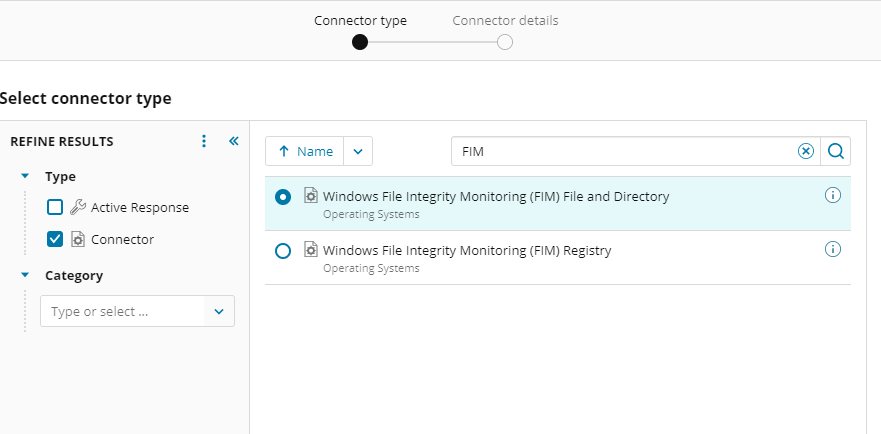Select FIM File and Directory radio button

point(283,197)
